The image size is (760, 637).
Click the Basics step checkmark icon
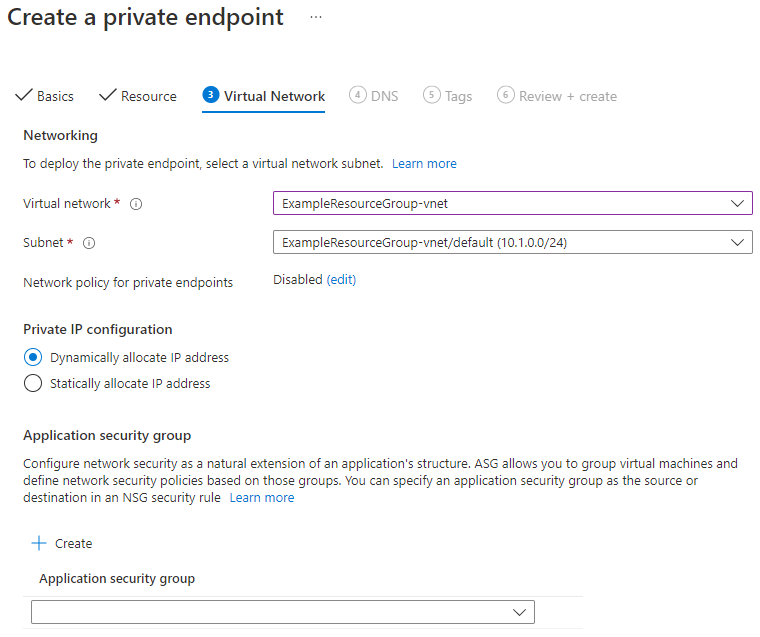coord(23,96)
